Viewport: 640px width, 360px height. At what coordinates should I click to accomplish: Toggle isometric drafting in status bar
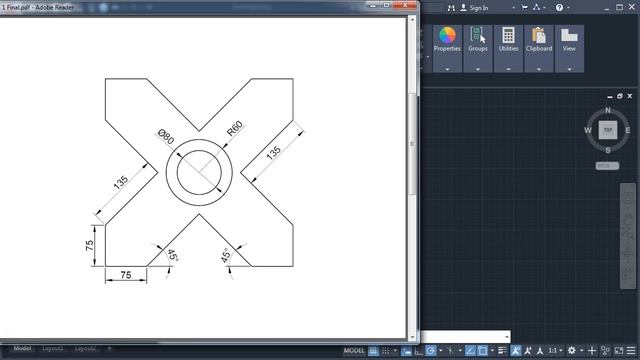451,350
